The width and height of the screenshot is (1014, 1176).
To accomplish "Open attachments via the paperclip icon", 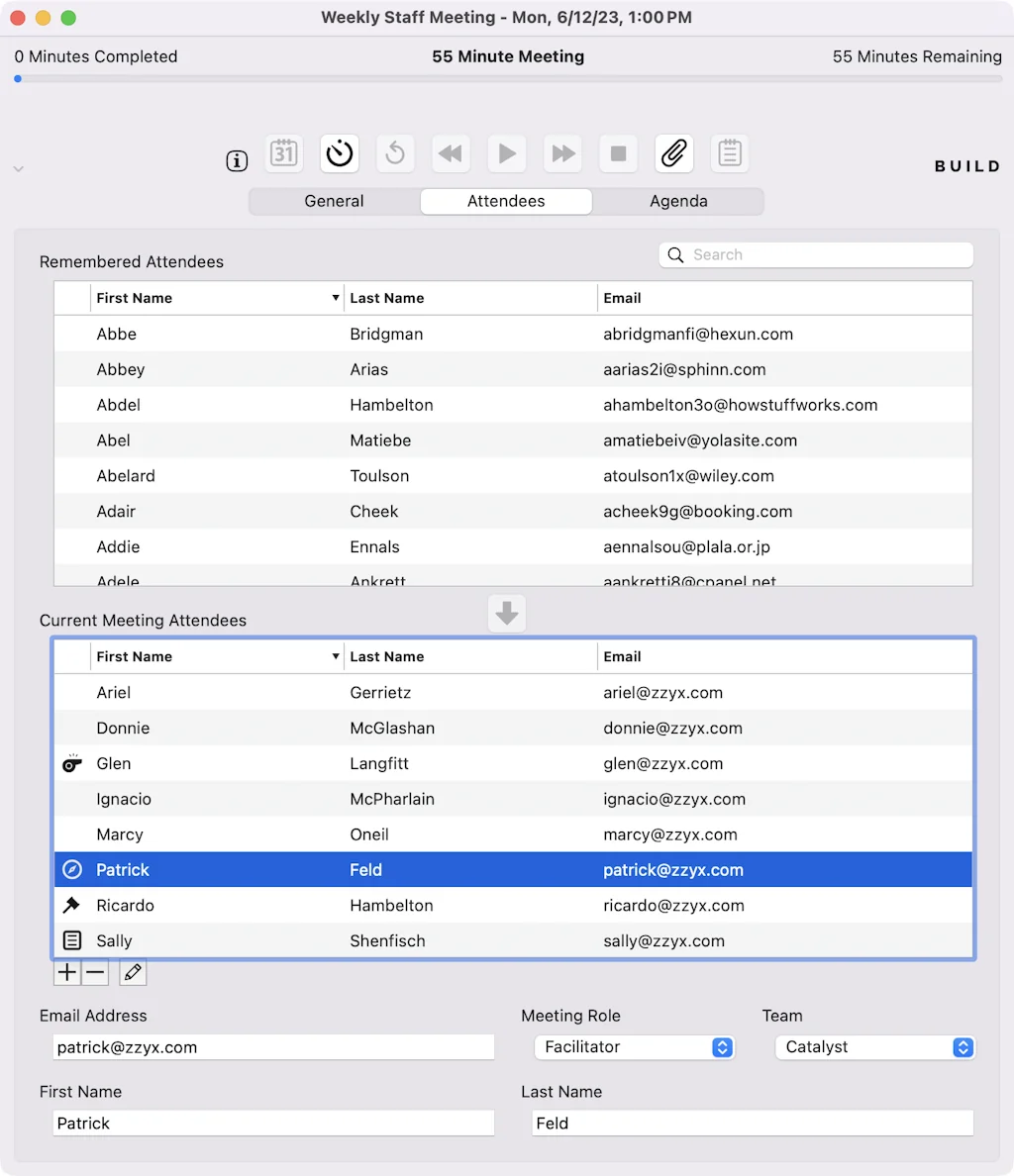I will [674, 153].
